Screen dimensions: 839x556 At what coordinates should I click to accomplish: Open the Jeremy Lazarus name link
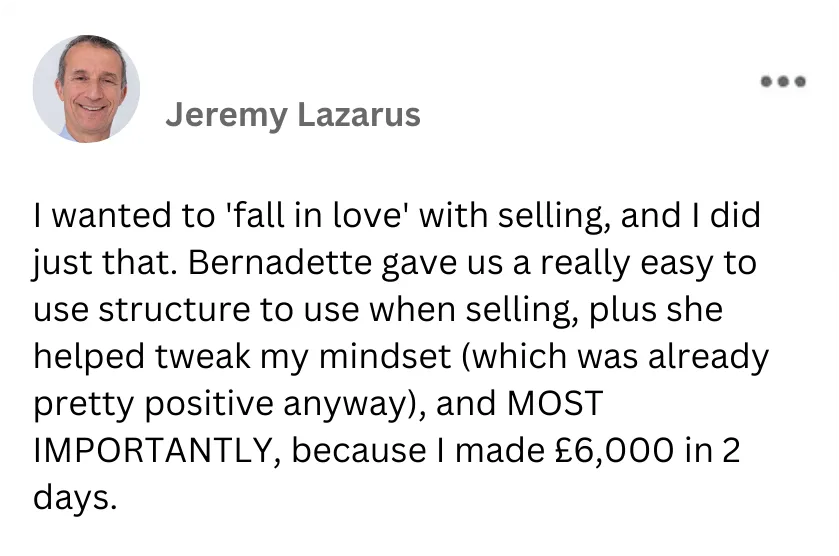pos(292,116)
